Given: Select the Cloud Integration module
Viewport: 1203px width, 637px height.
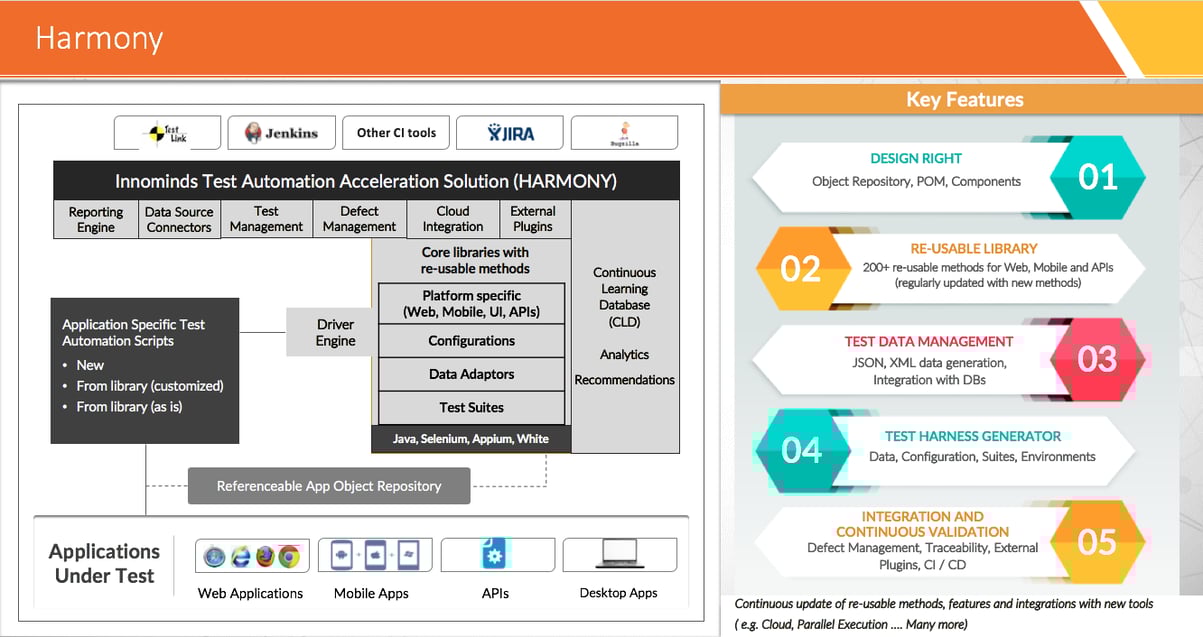Looking at the screenshot, I should (452, 218).
